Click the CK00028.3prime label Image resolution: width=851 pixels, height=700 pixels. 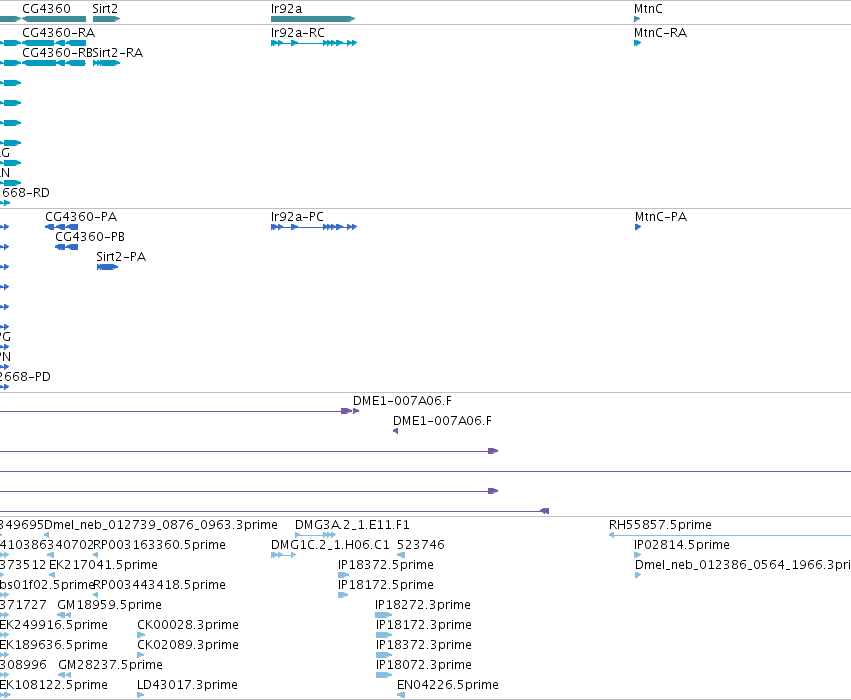(188, 625)
